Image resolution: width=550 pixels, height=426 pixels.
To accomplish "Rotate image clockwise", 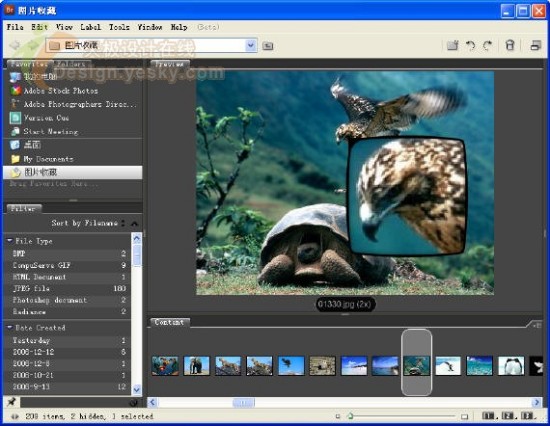I will pos(488,45).
